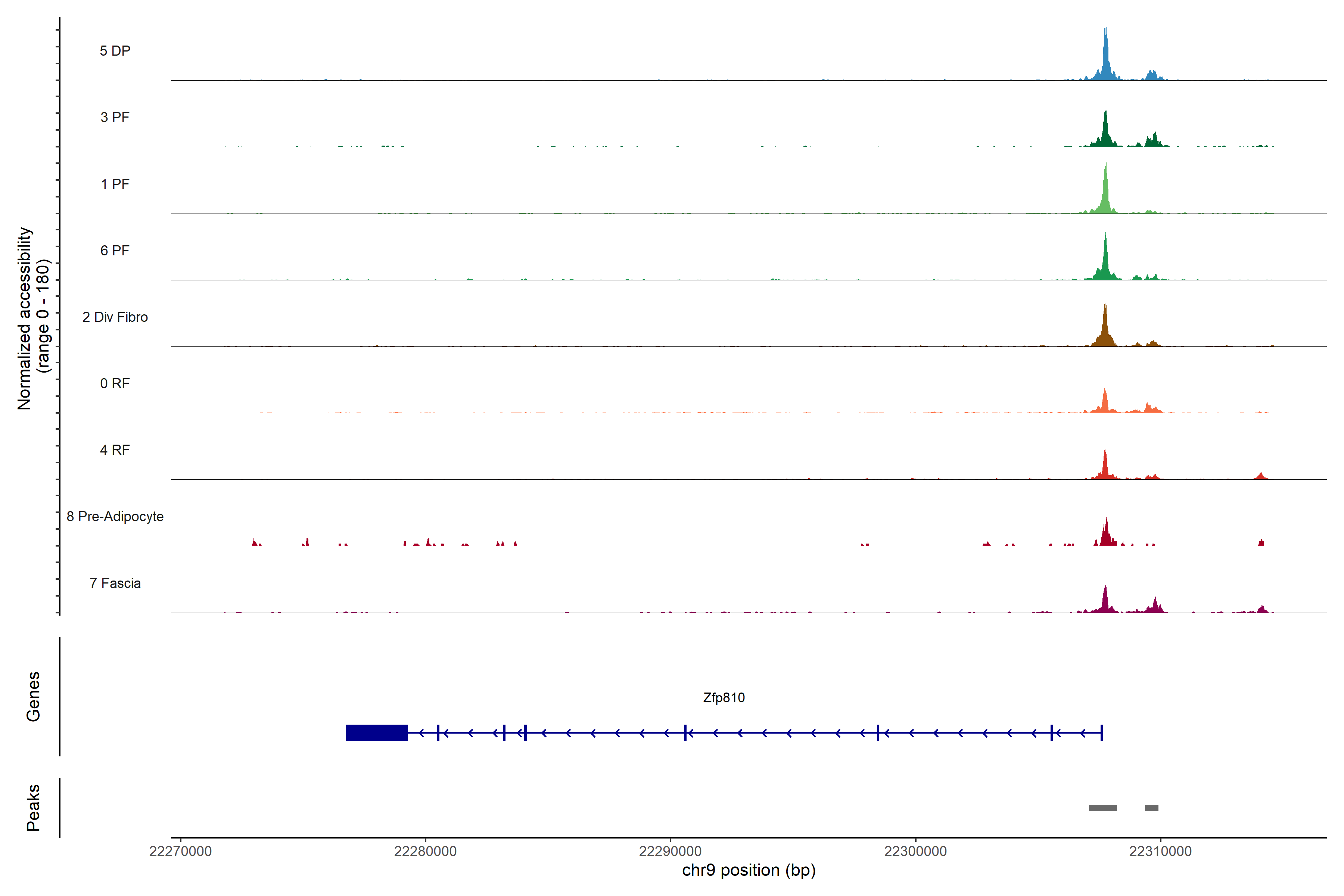Viewport: 1344px width, 896px height.
Task: Click the Genes panel label
Action: pos(33,696)
